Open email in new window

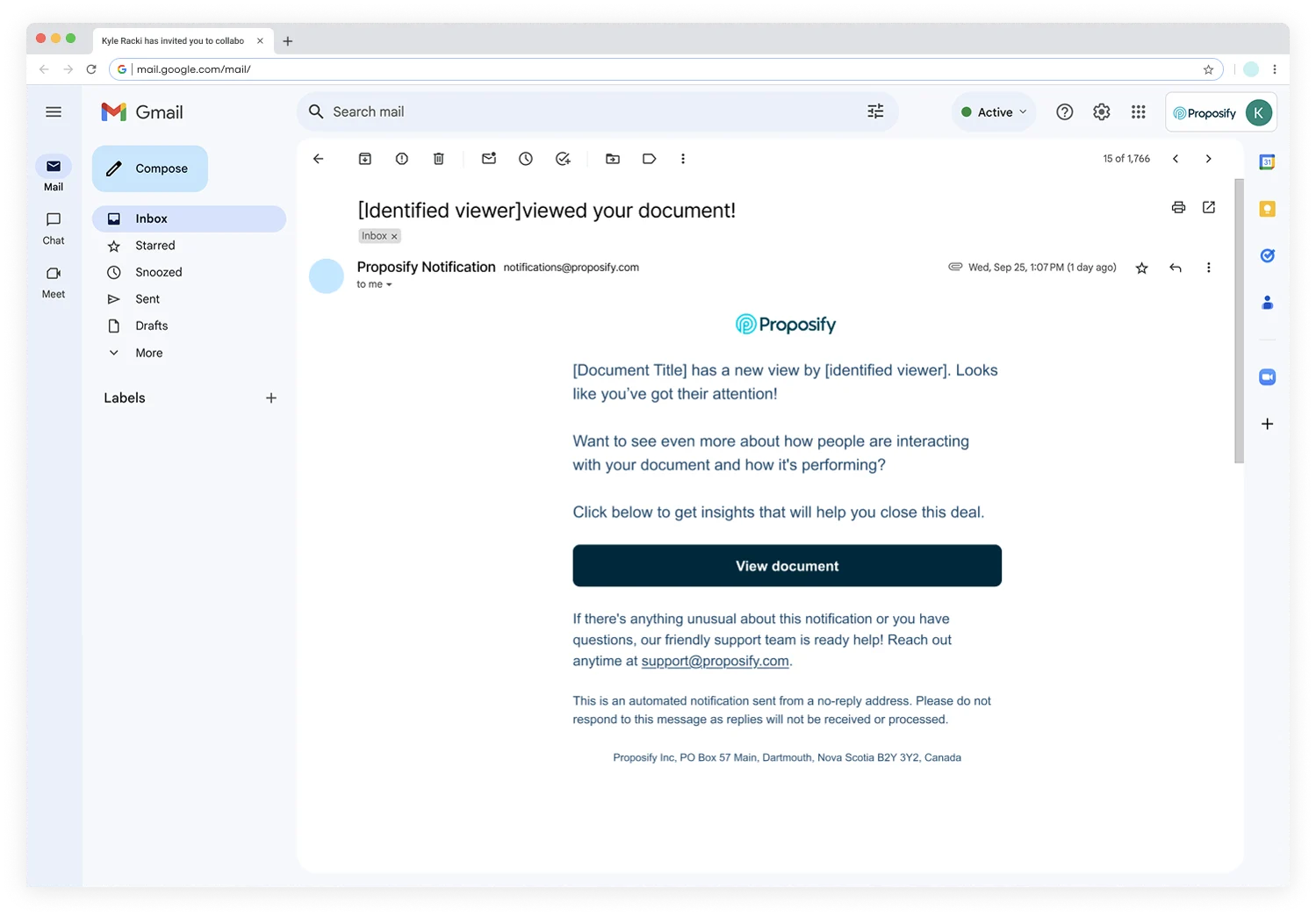tap(1209, 207)
